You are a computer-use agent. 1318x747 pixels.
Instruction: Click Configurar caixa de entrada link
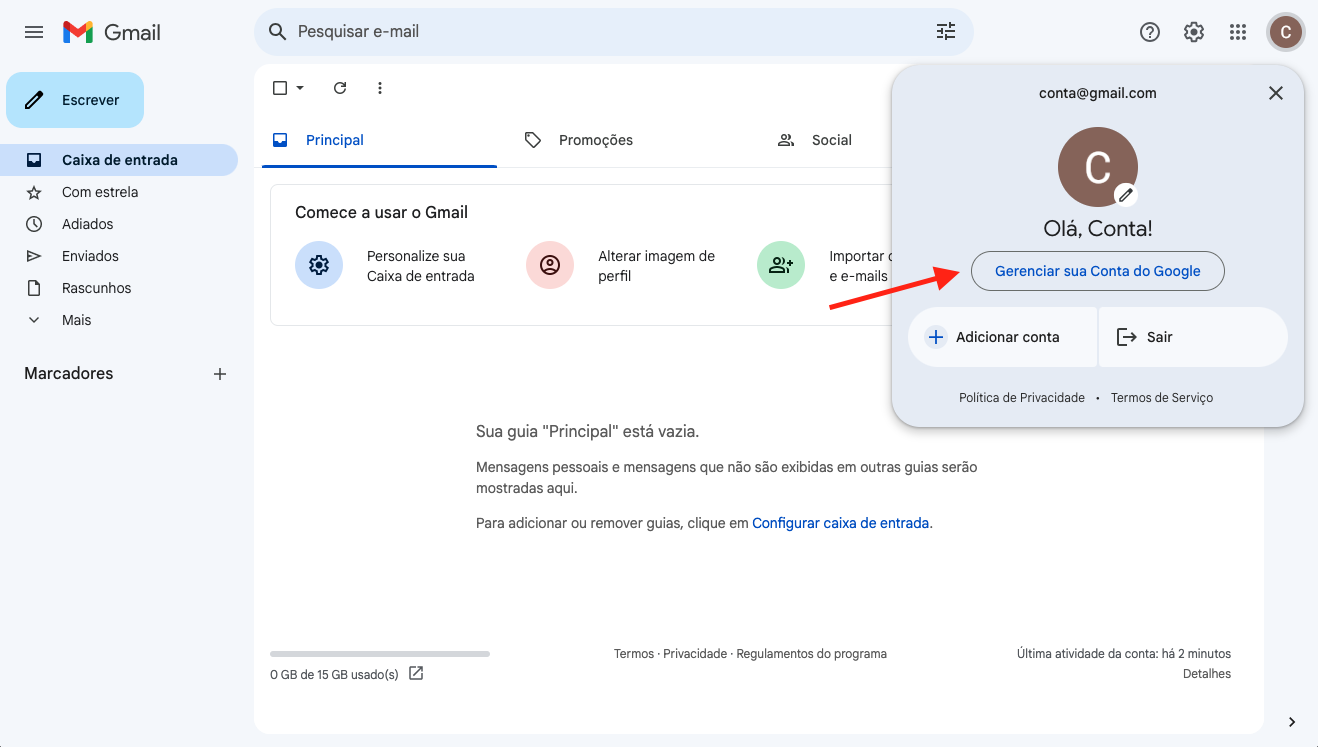(x=840, y=523)
